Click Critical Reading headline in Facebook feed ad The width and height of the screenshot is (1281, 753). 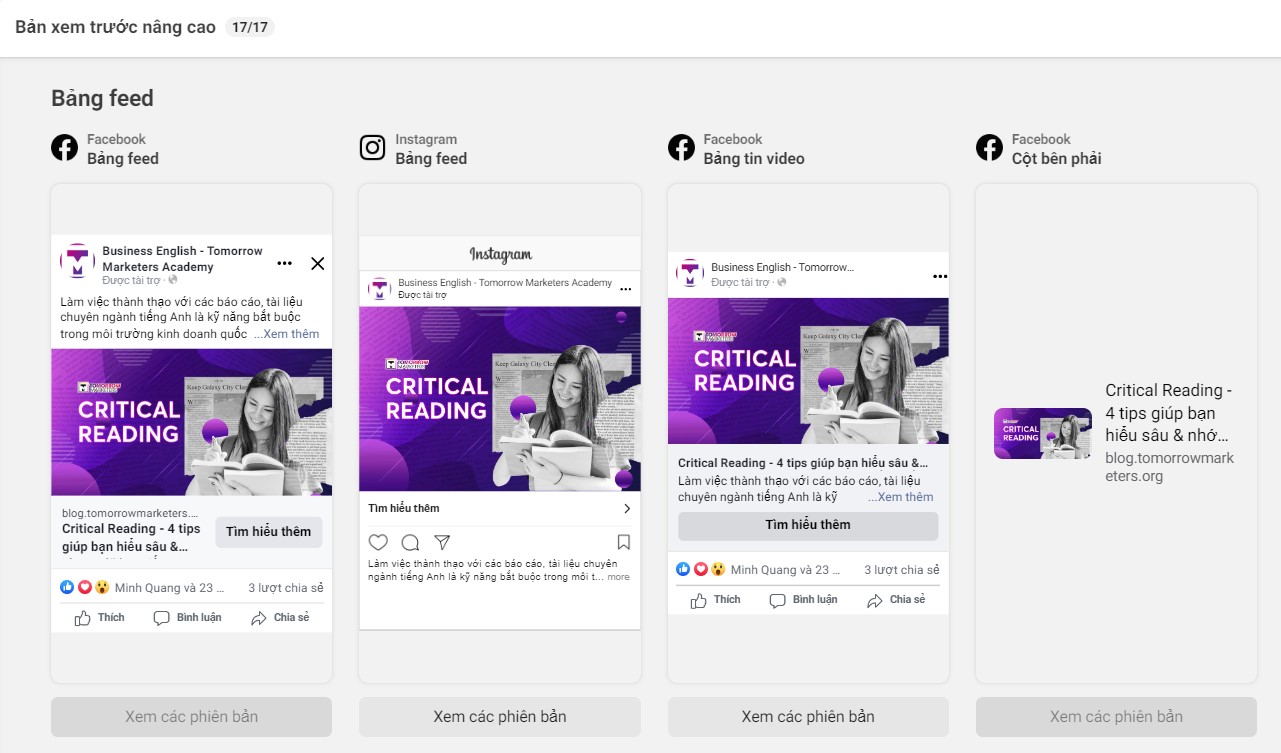coord(131,537)
